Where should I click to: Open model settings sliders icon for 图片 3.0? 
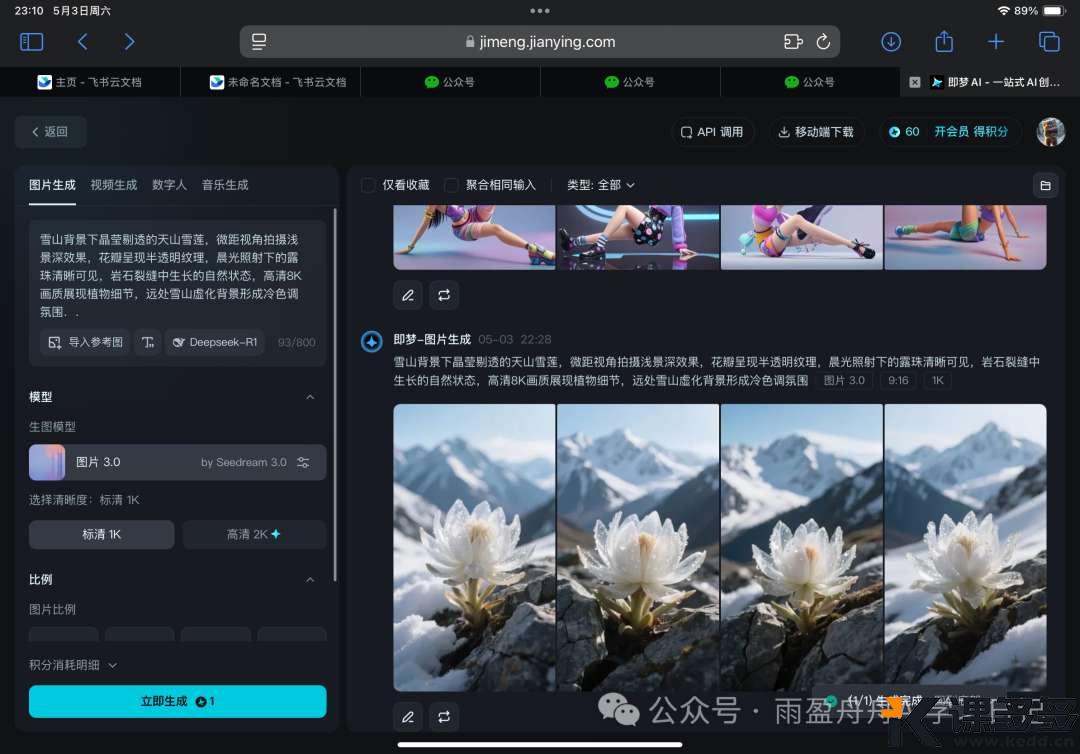304,463
